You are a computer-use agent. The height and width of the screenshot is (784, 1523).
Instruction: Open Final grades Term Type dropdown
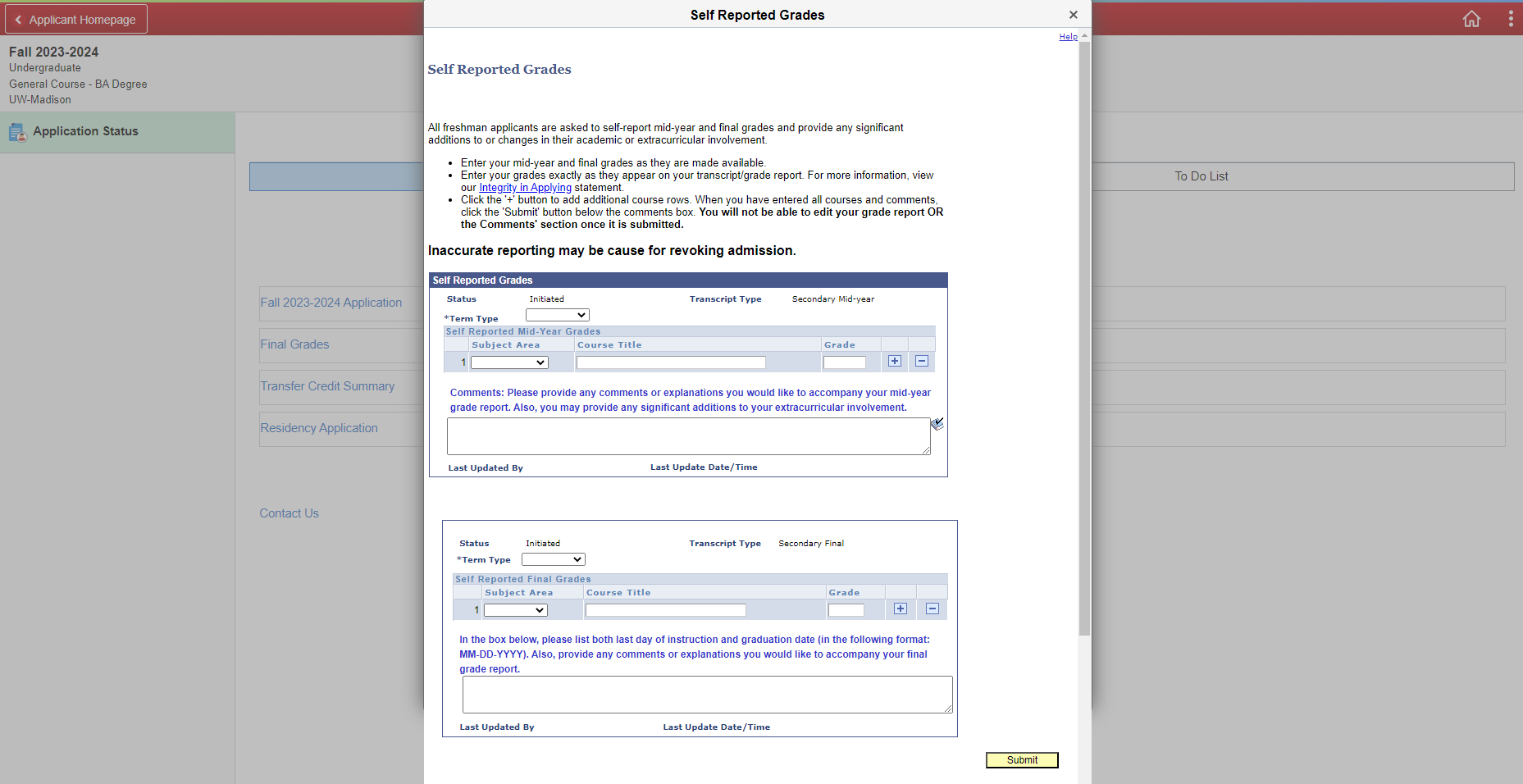pyautogui.click(x=554, y=559)
